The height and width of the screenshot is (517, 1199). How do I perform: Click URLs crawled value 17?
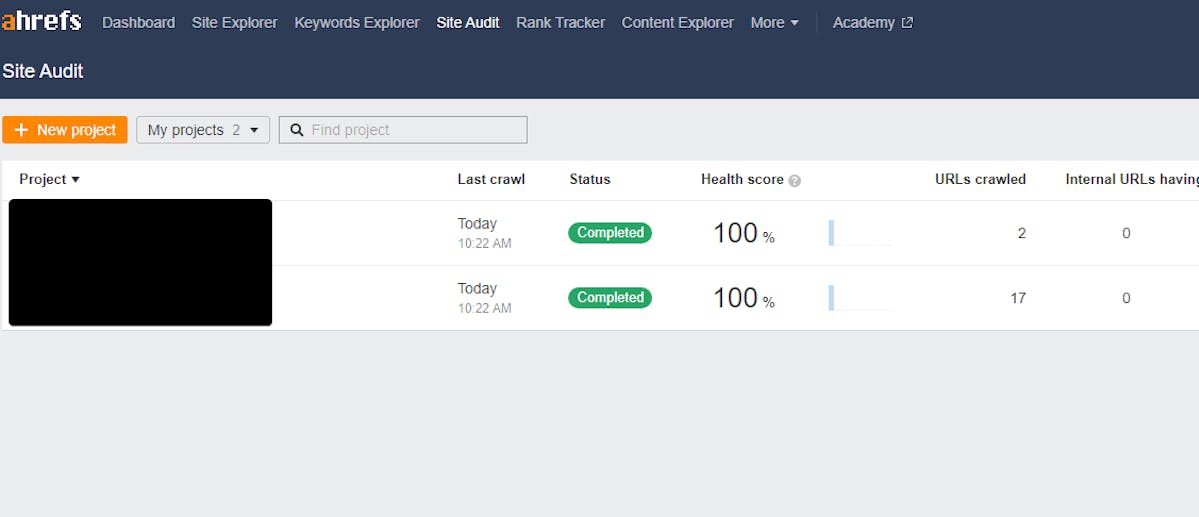point(1018,298)
